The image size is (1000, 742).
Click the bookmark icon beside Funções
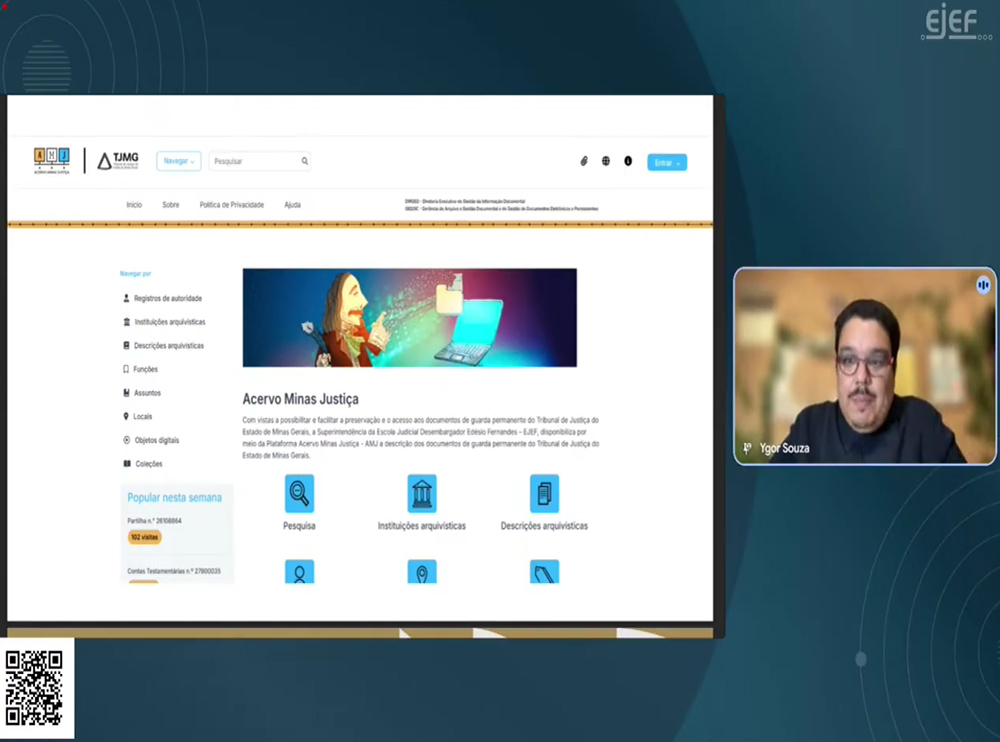[x=126, y=369]
